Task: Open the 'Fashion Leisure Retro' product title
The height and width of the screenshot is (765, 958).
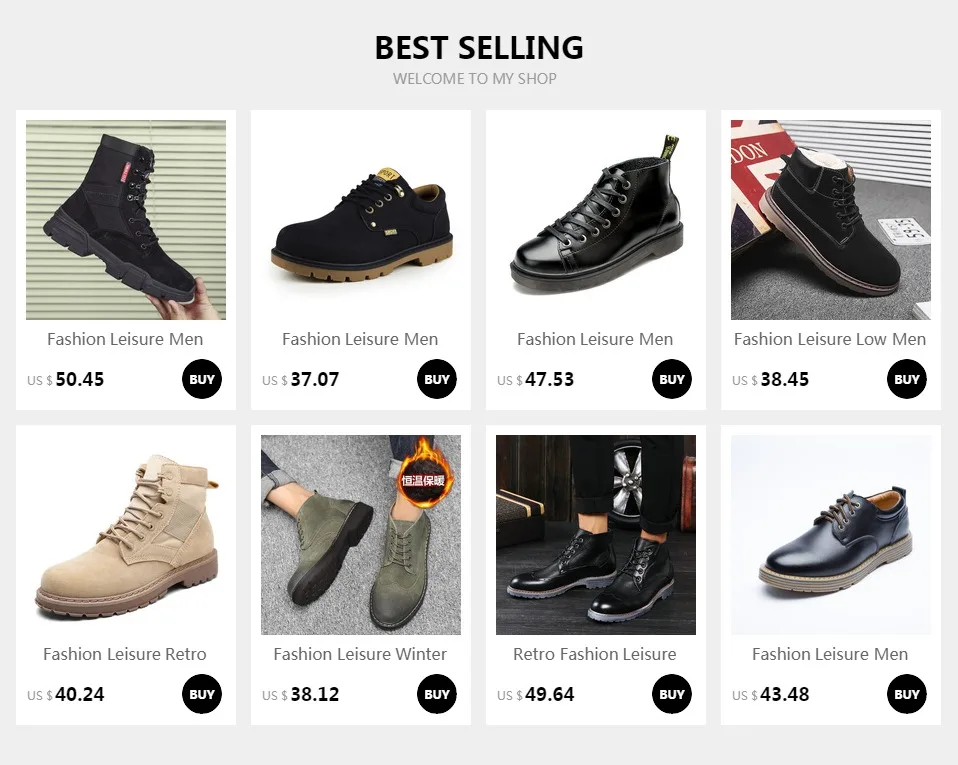Action: click(125, 654)
